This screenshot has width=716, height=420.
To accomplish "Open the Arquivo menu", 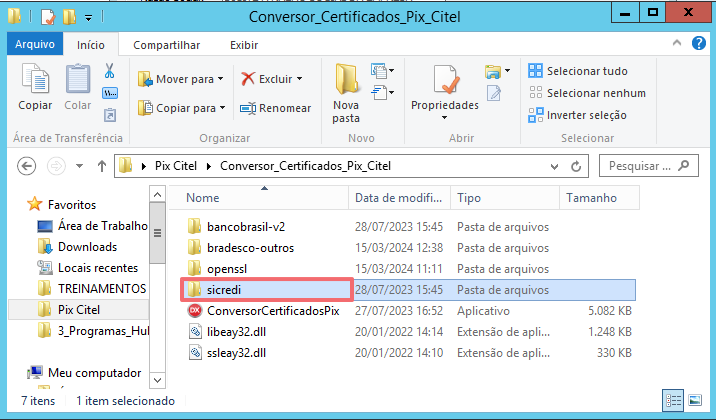I will [35, 44].
